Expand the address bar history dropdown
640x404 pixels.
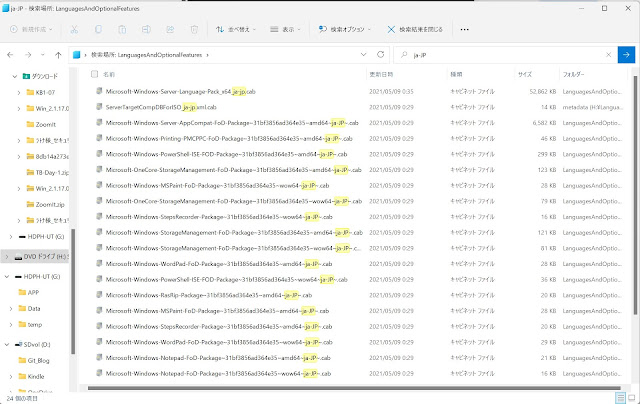click(363, 55)
